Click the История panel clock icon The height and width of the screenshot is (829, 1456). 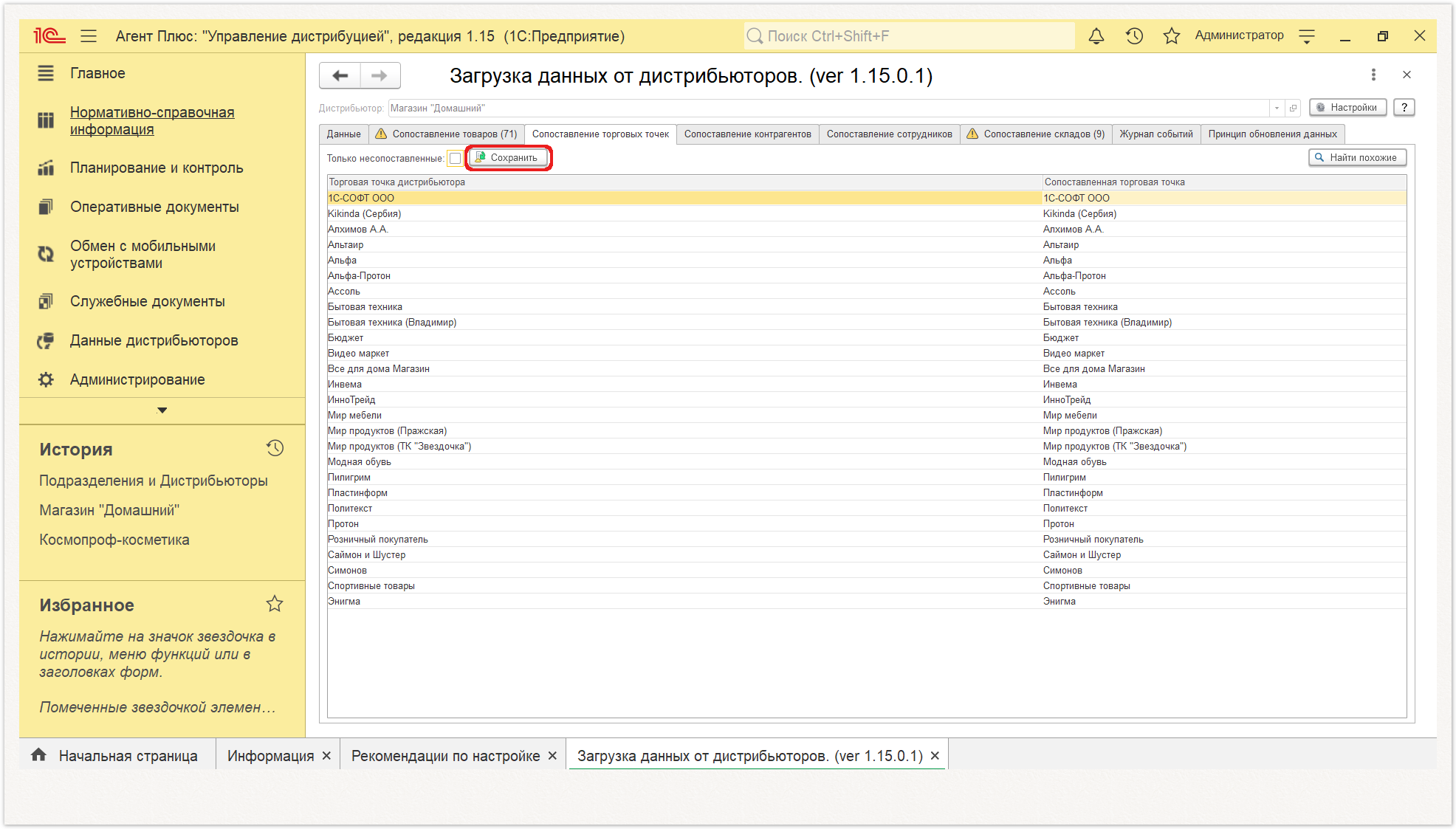click(x=275, y=448)
